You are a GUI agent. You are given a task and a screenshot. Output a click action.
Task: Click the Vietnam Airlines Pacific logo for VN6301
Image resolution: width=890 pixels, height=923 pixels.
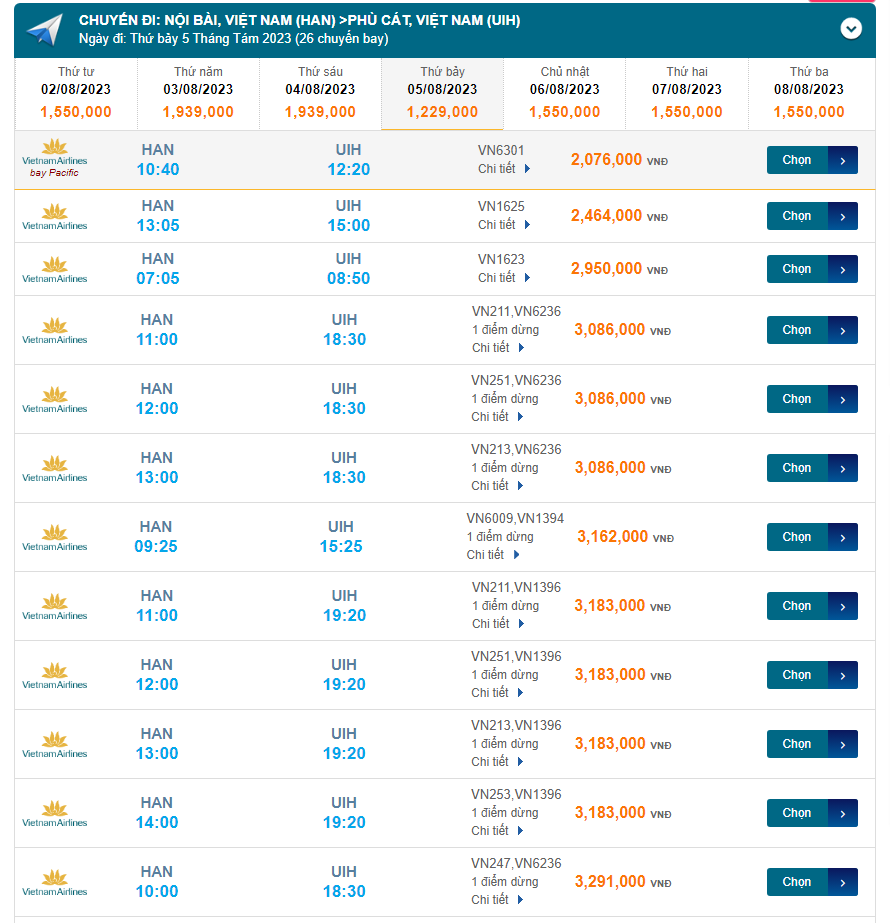[54, 160]
